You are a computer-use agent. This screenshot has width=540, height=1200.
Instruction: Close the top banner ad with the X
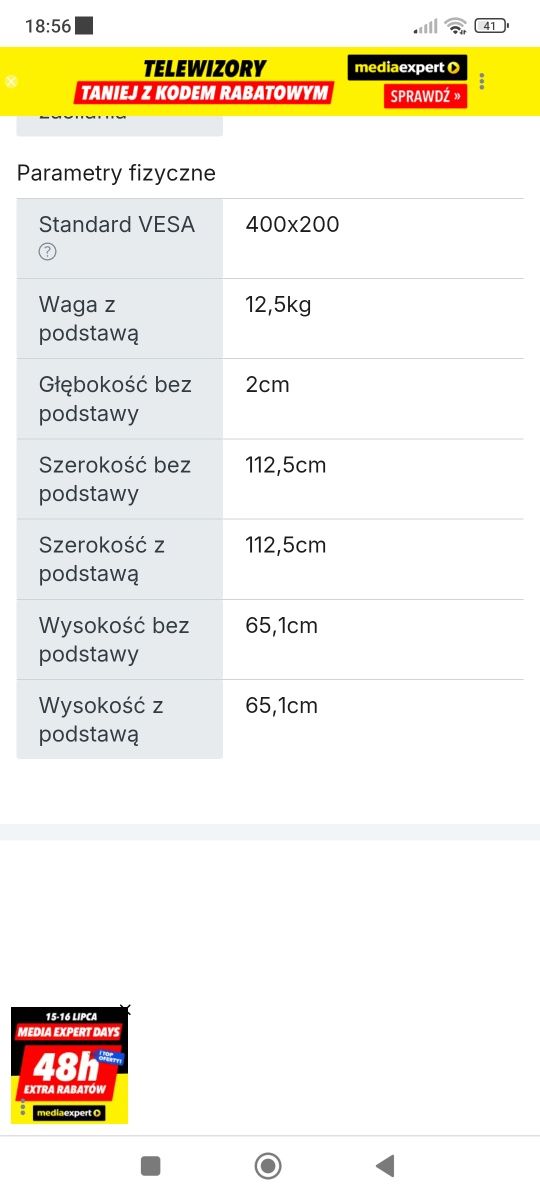click(x=11, y=82)
